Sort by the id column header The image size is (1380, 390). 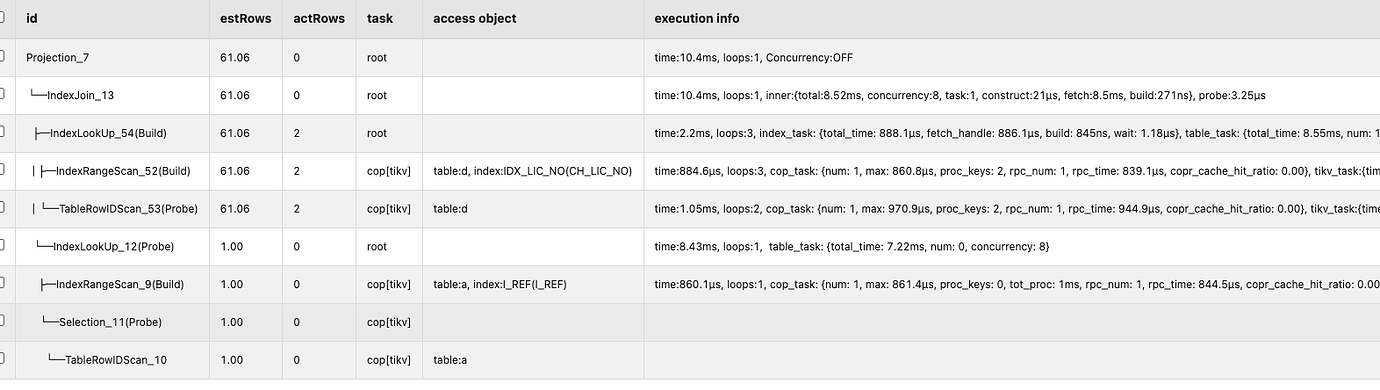point(31,19)
